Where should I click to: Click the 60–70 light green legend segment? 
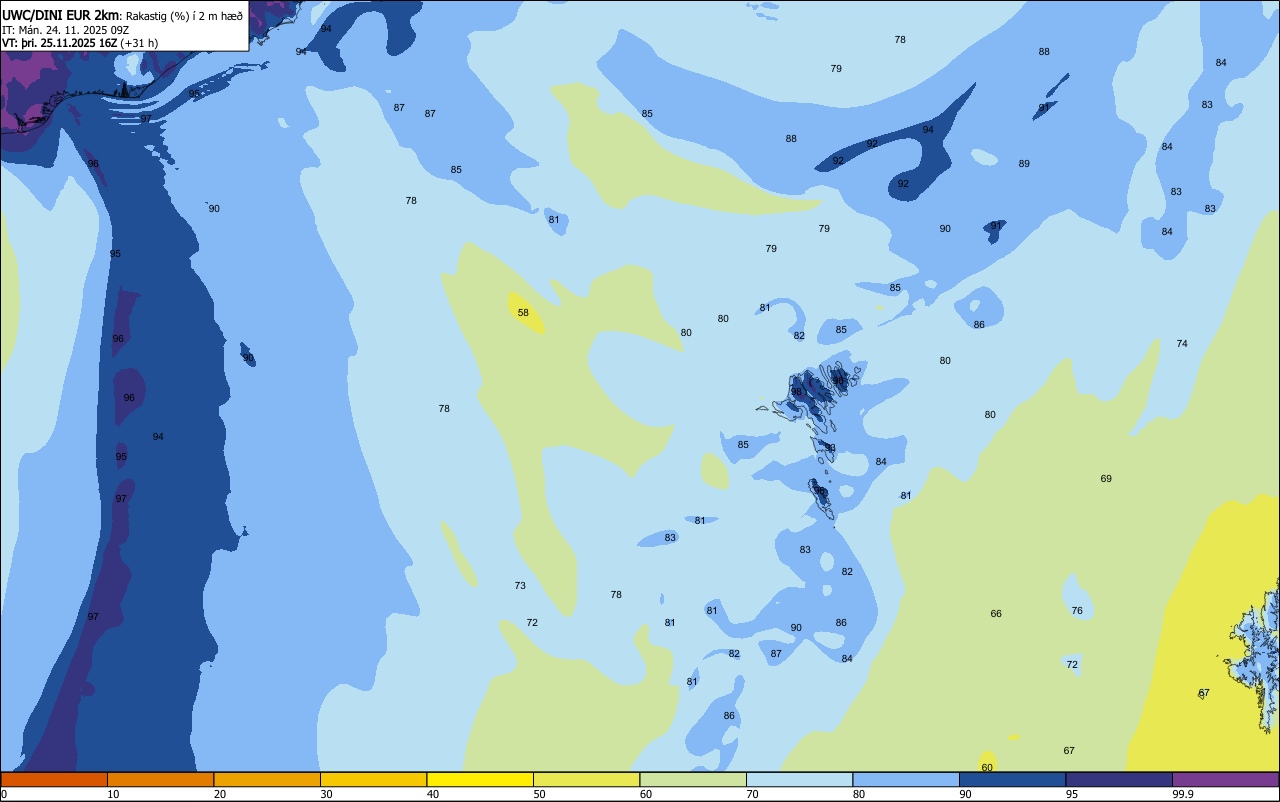click(x=693, y=779)
